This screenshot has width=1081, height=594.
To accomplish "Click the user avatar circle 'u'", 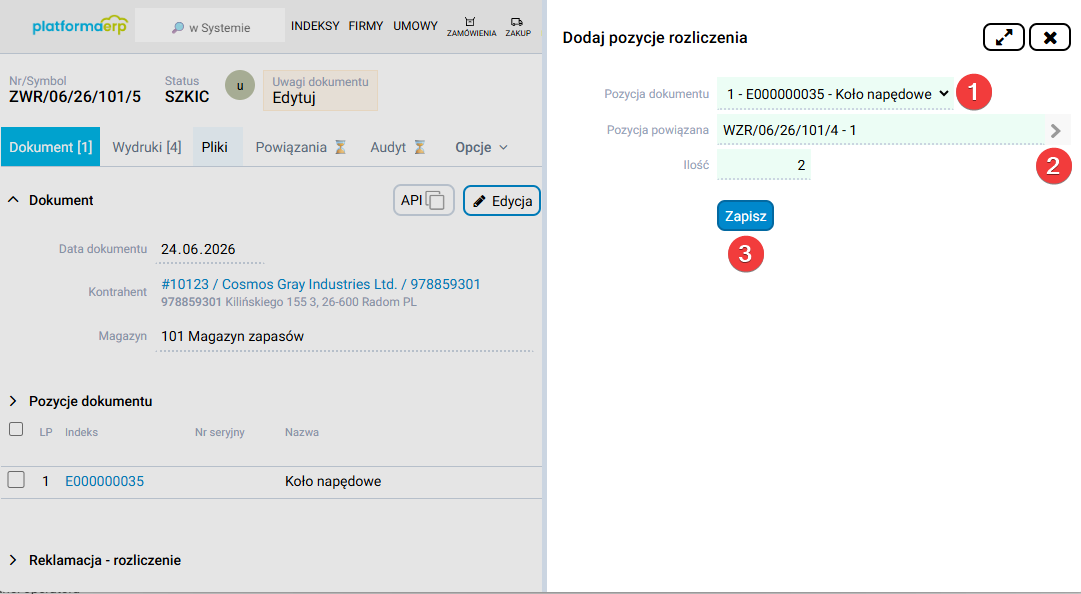I will (x=240, y=86).
